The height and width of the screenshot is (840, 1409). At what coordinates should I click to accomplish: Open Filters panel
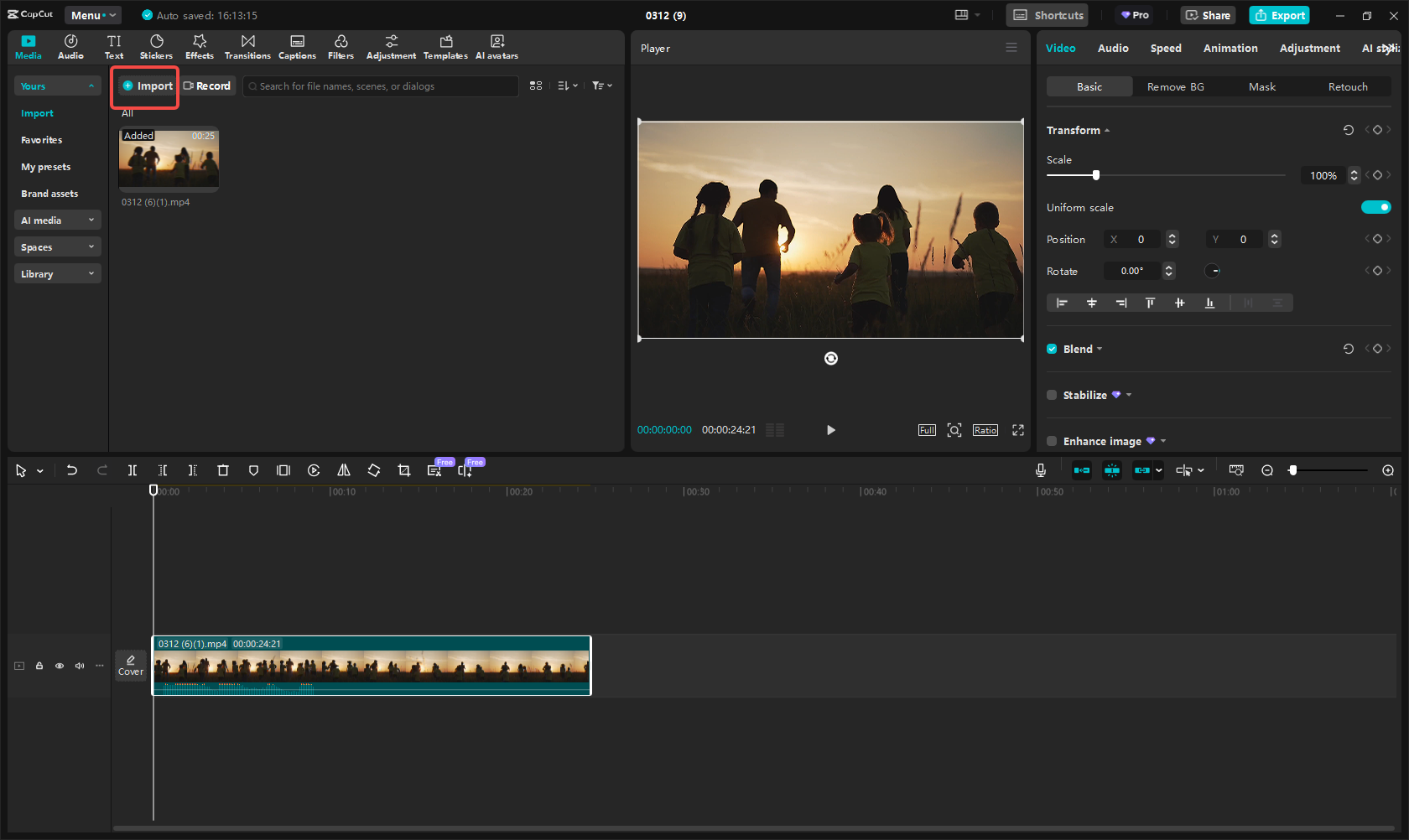pyautogui.click(x=341, y=47)
